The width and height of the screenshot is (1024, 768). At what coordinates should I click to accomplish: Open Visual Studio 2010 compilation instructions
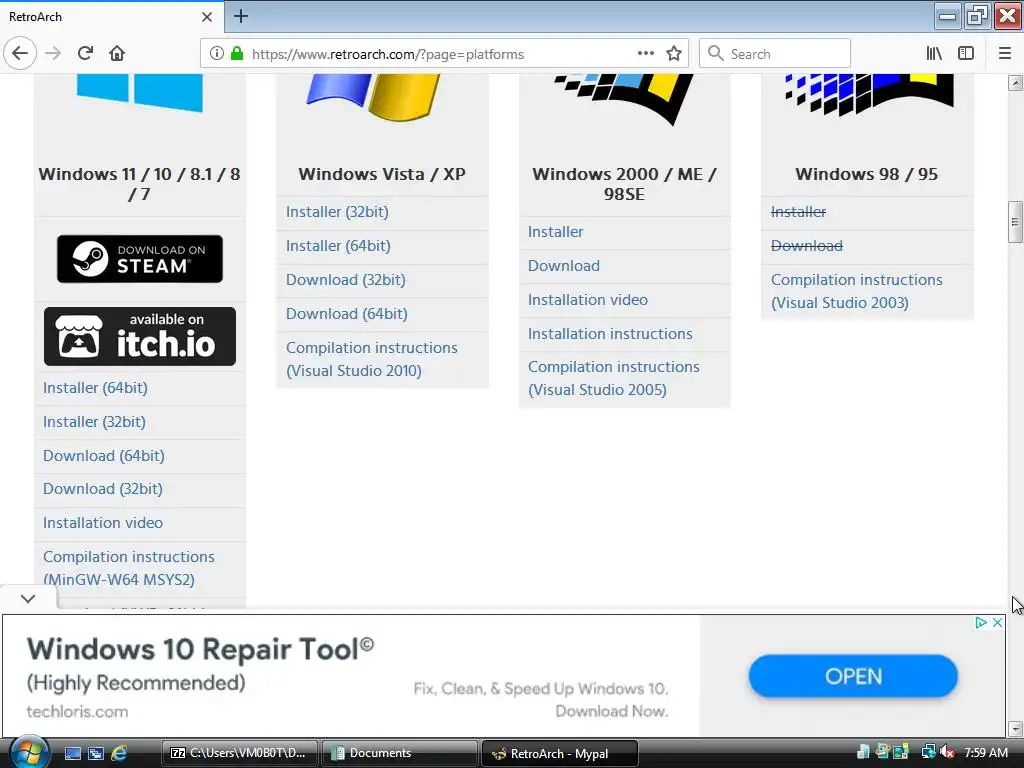point(372,359)
